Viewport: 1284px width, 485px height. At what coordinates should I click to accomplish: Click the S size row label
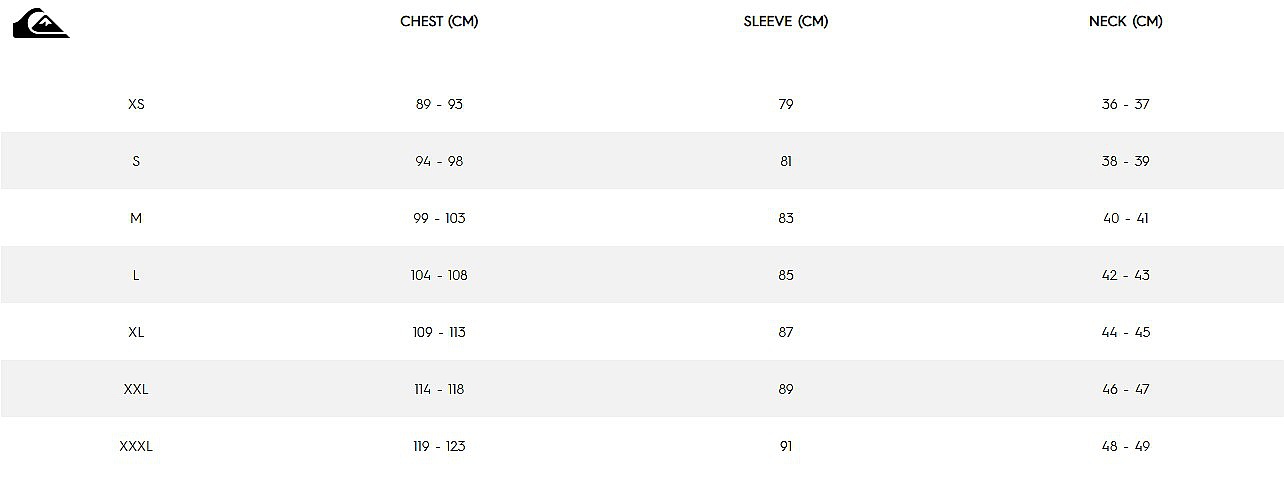point(136,161)
